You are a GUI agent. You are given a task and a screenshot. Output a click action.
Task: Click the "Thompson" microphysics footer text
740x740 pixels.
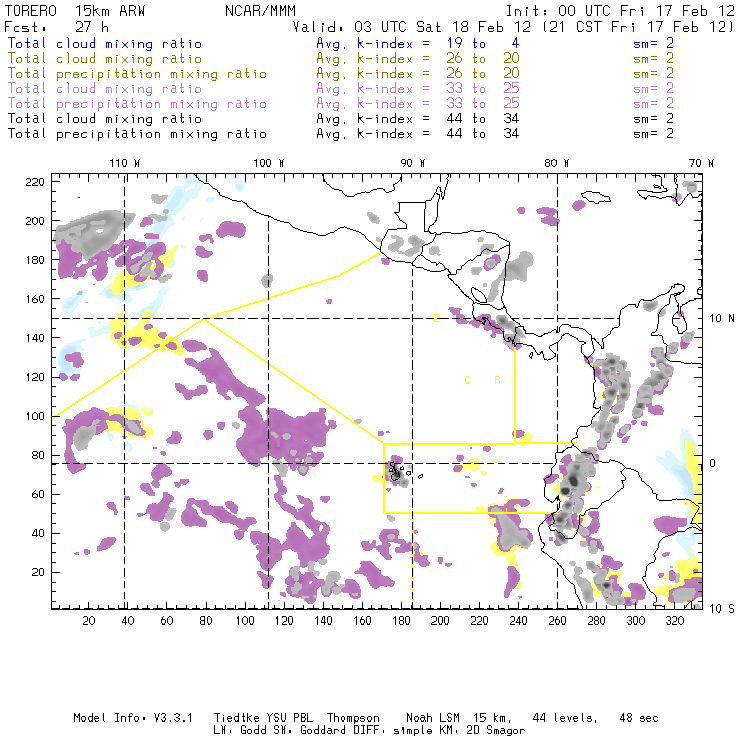(x=353, y=718)
